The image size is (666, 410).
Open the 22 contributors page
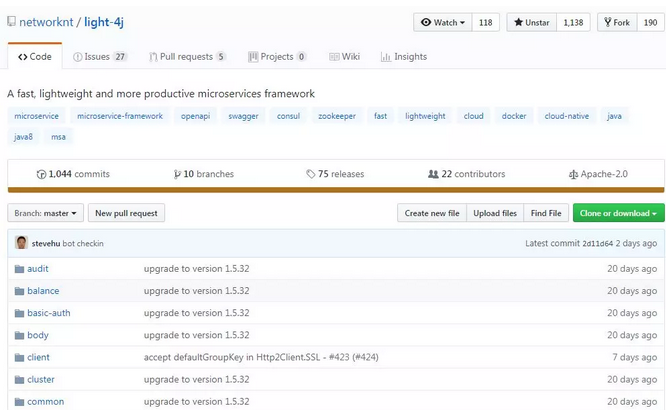click(x=466, y=174)
